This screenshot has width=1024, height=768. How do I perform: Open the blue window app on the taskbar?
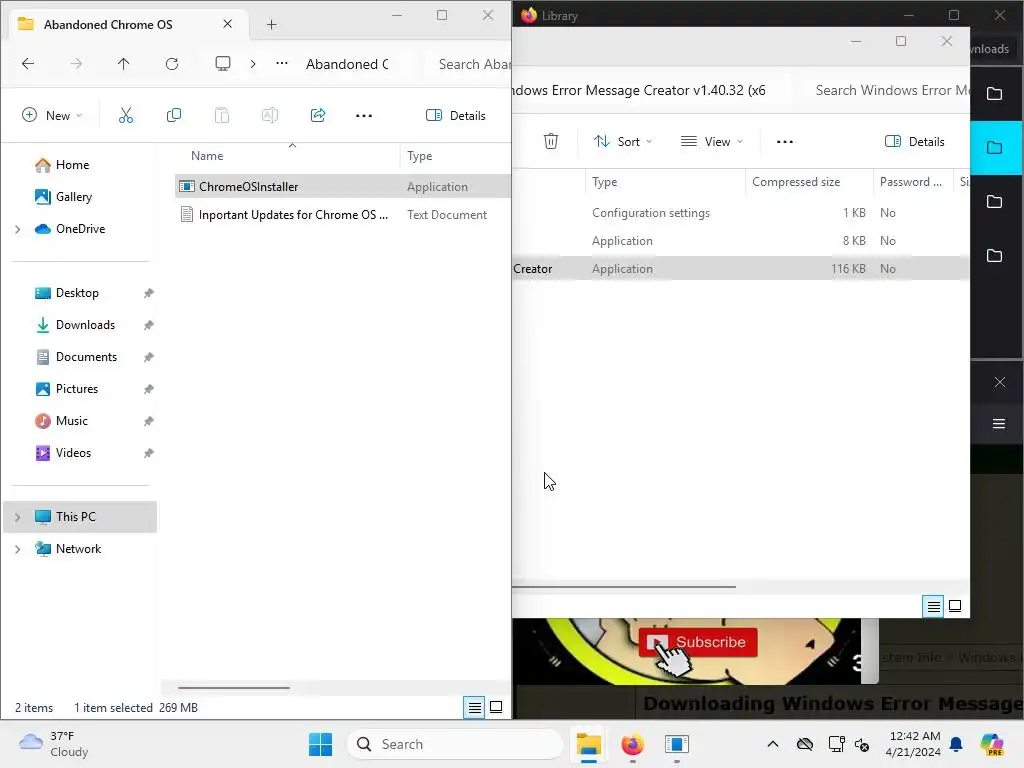pos(677,744)
